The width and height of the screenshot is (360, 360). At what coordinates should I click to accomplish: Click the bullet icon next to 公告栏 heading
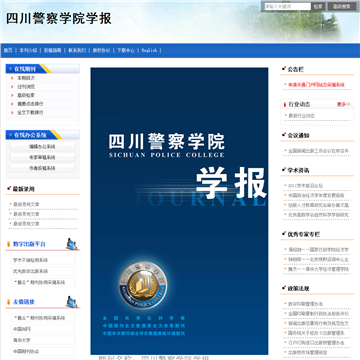284,69
